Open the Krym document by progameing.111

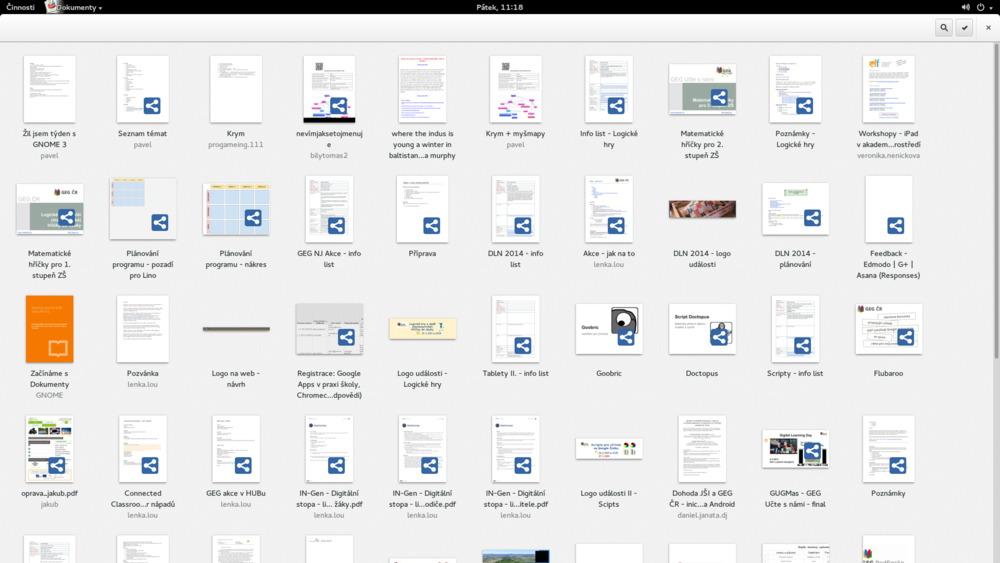point(236,89)
